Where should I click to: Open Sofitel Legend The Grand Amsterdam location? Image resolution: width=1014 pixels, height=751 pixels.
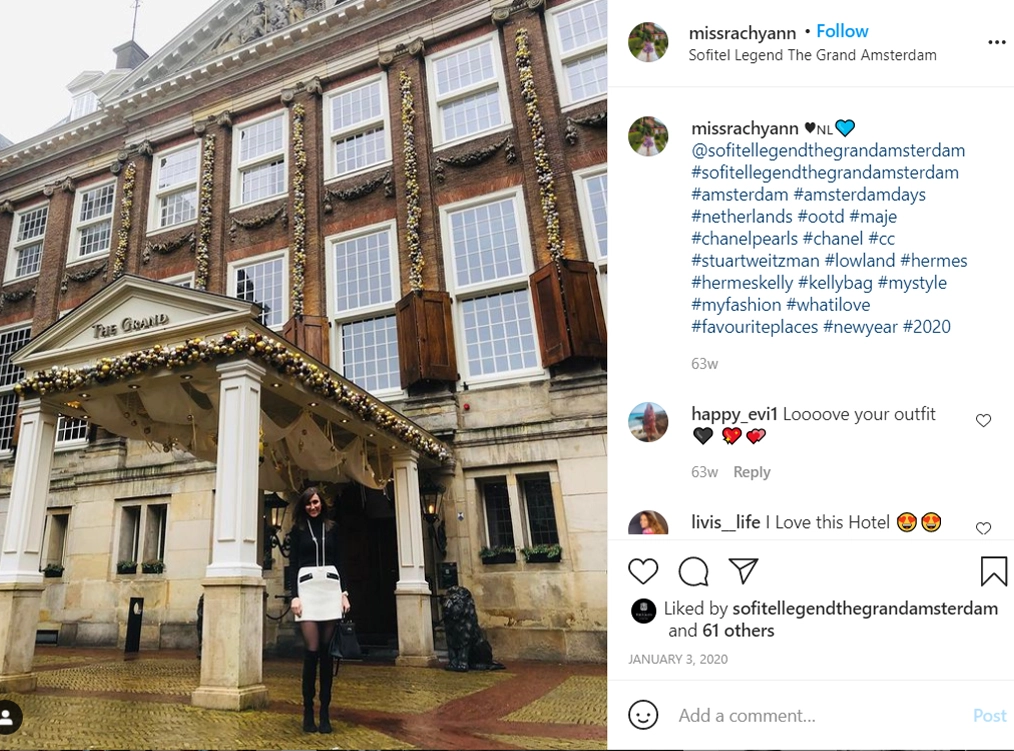coord(812,55)
